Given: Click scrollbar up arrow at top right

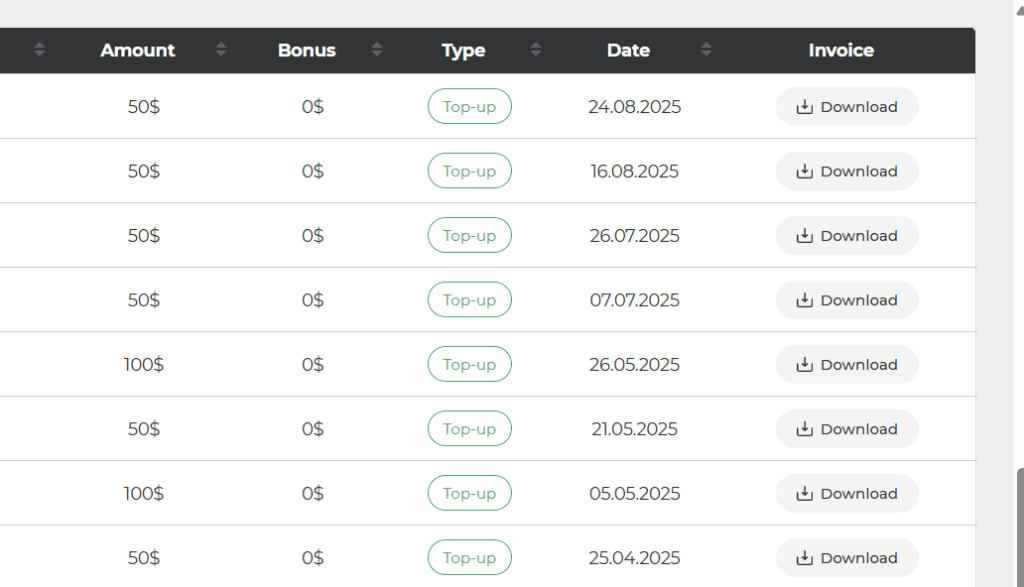Looking at the screenshot, I should [1019, 8].
